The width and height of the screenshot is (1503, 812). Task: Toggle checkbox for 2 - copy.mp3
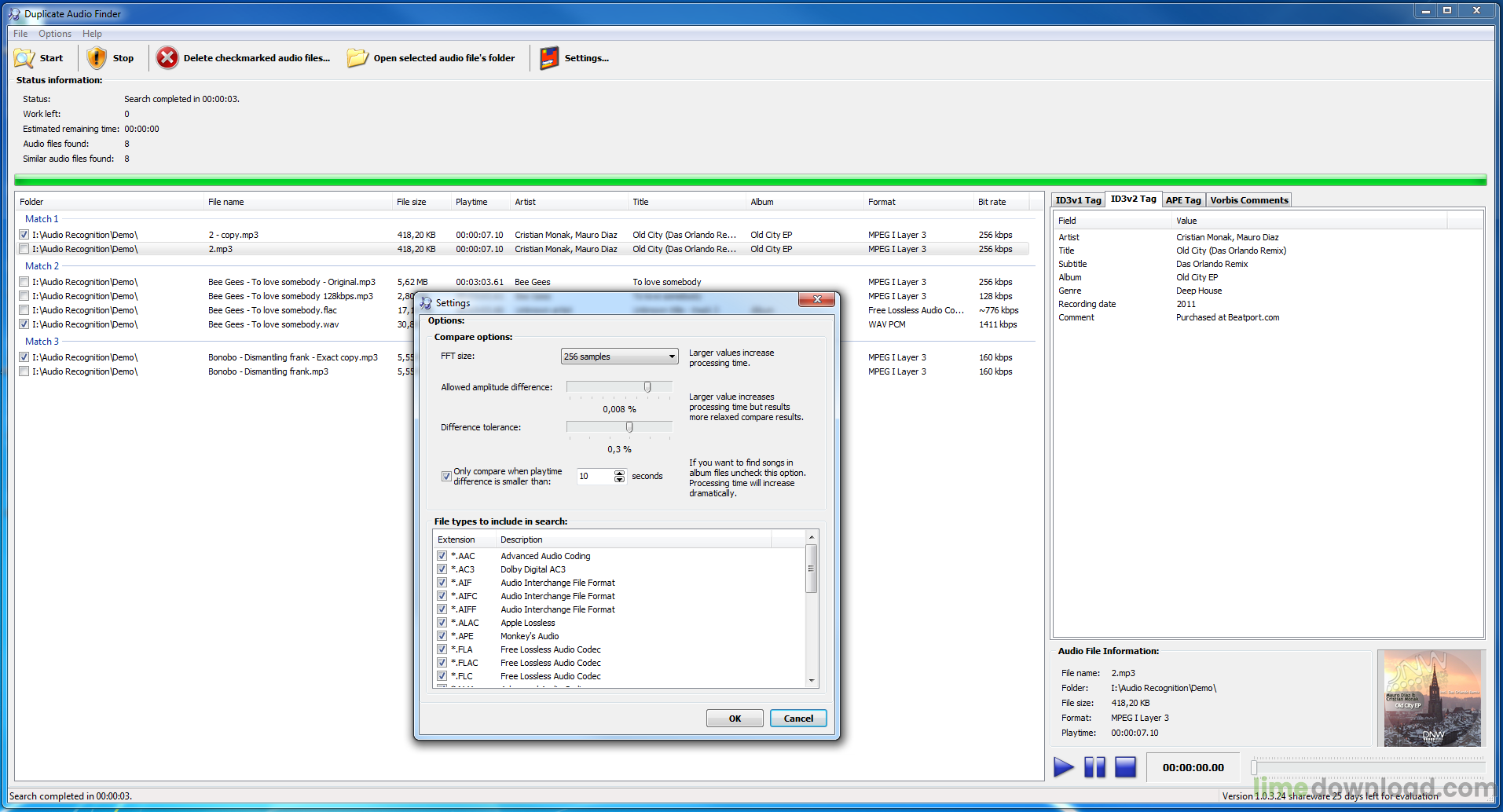tap(24, 235)
